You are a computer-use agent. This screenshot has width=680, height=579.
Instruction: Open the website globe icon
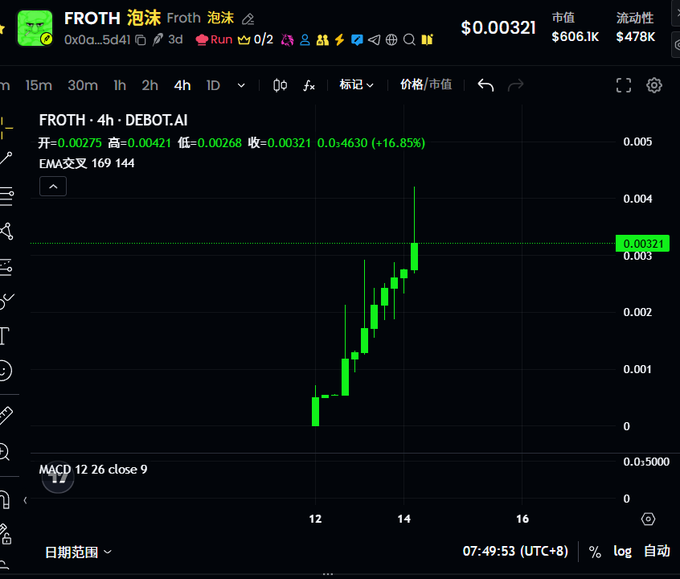point(391,40)
